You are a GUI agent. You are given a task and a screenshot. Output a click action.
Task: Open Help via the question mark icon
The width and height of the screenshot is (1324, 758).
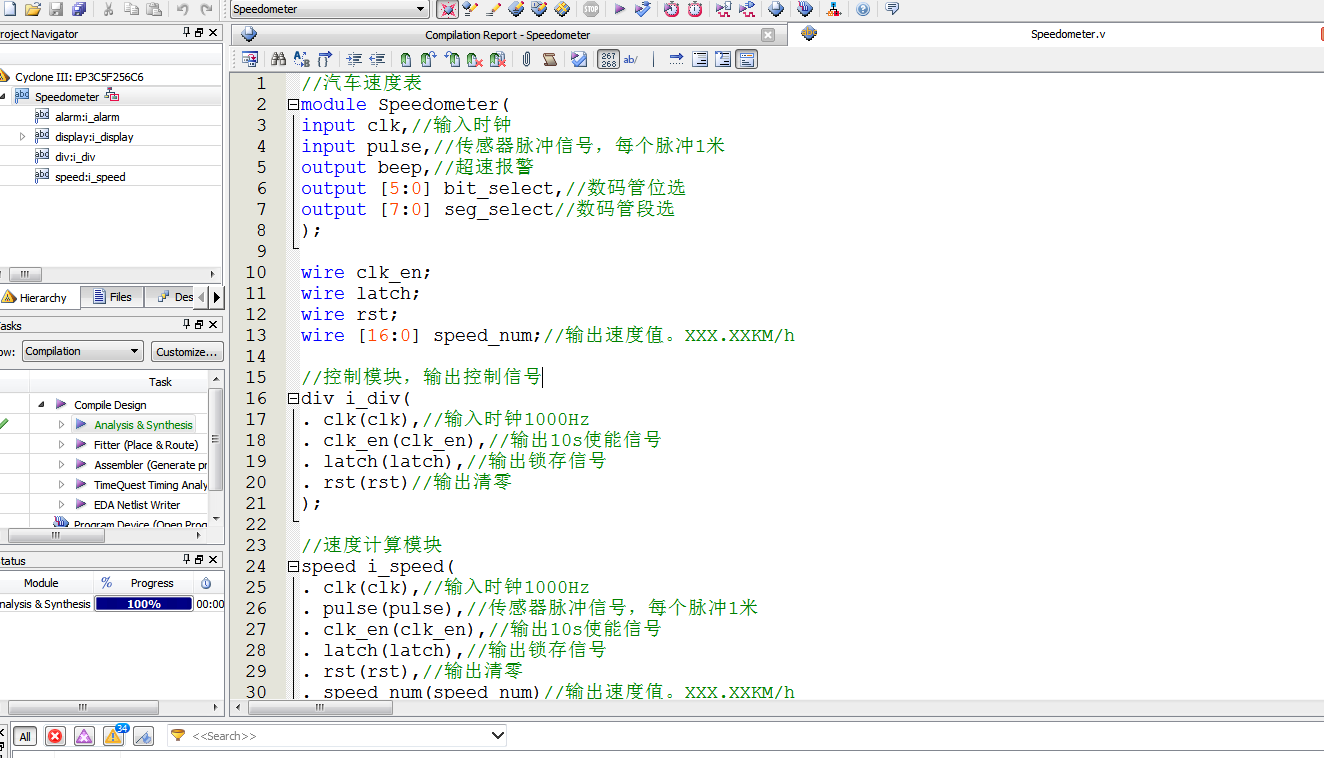tap(863, 9)
